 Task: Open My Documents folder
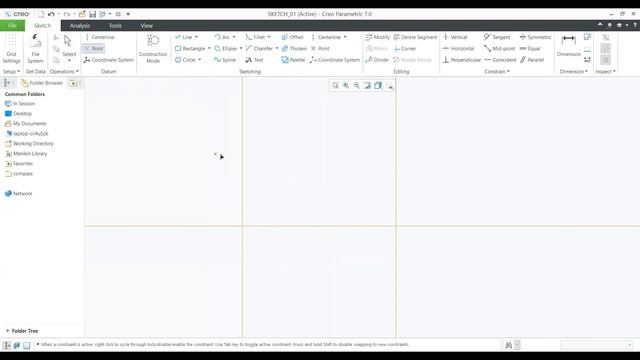(x=25, y=124)
